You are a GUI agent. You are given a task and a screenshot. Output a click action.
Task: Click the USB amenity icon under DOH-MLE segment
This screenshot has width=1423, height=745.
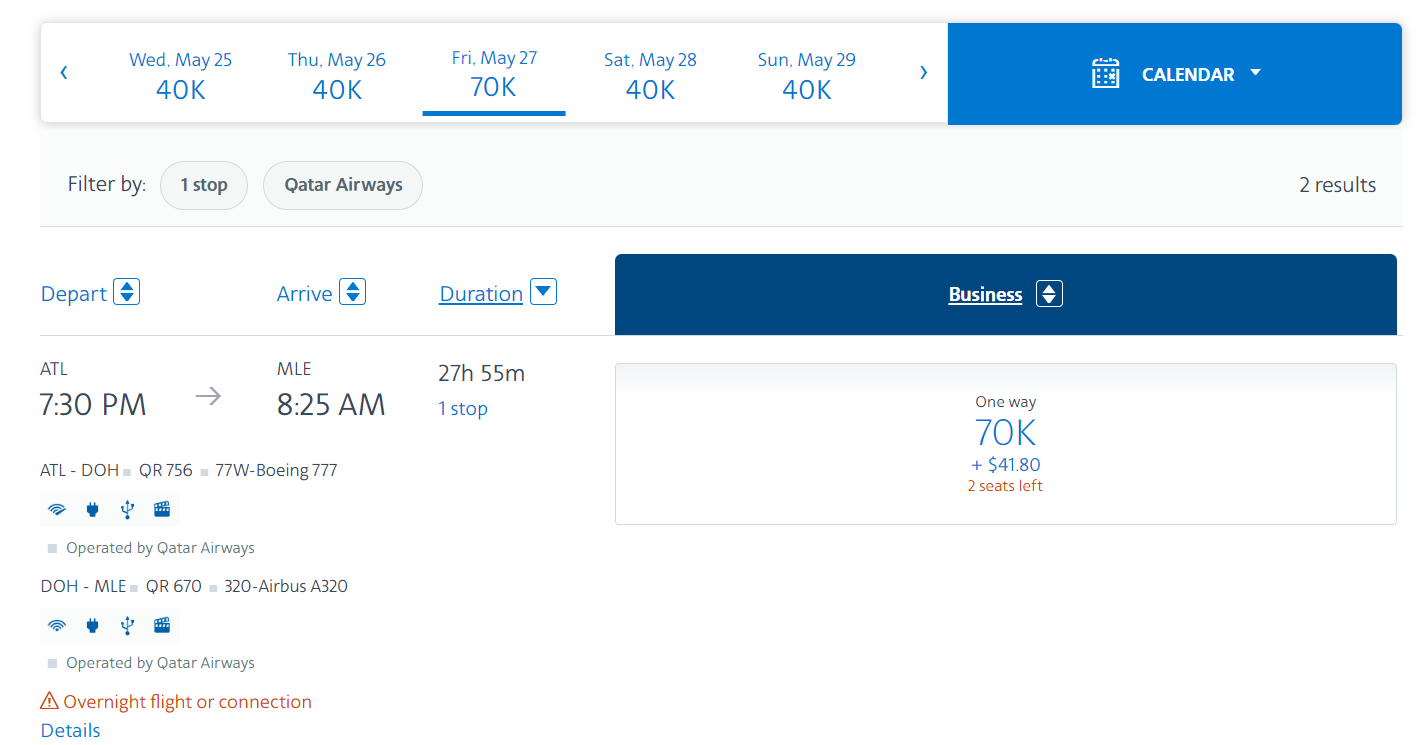pos(127,625)
